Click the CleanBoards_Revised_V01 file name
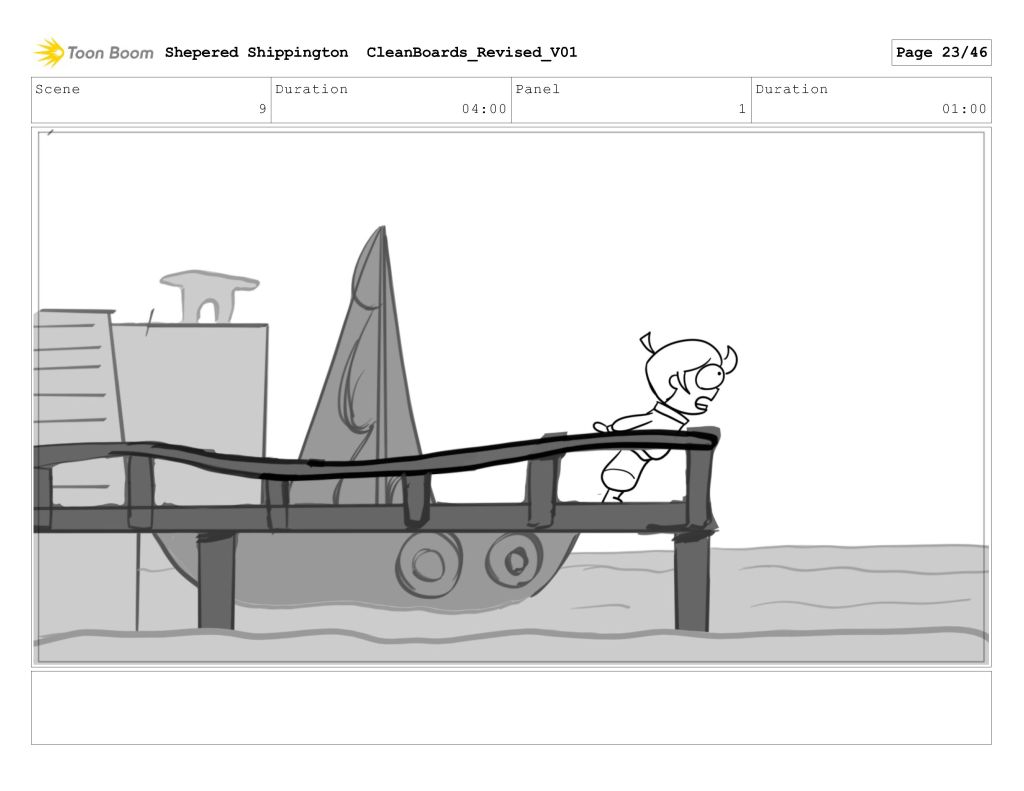 click(471, 53)
